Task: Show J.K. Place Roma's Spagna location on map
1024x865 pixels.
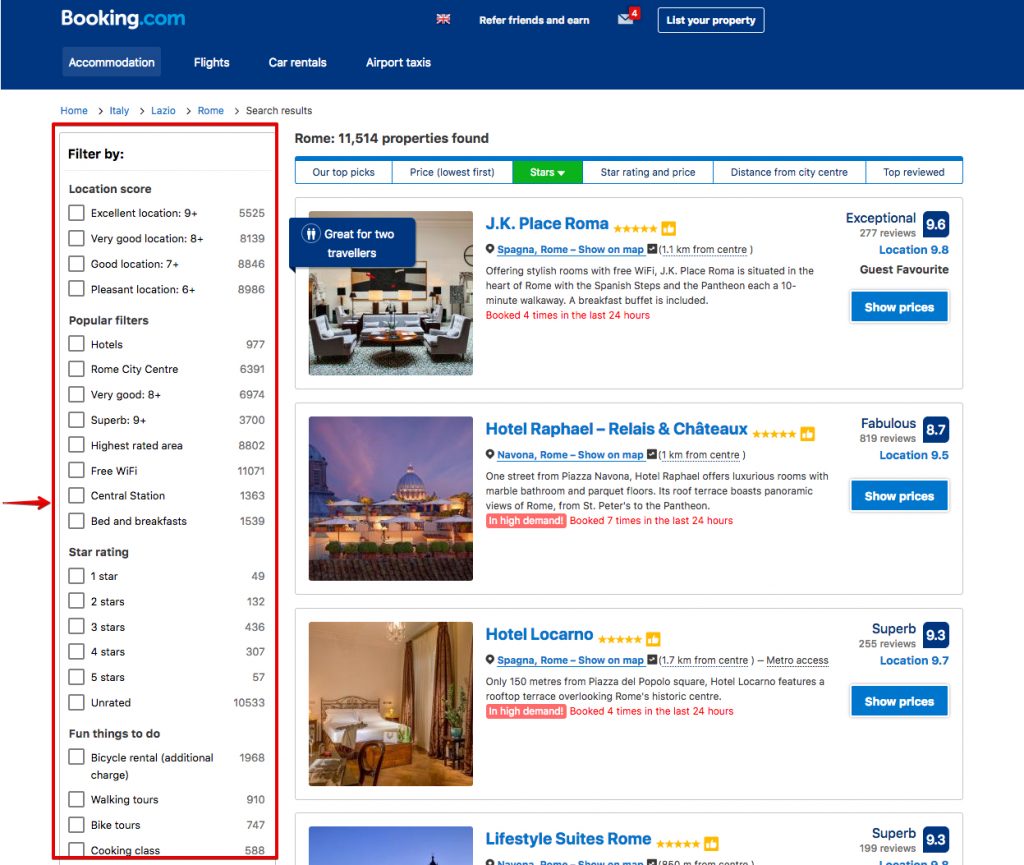Action: click(570, 249)
